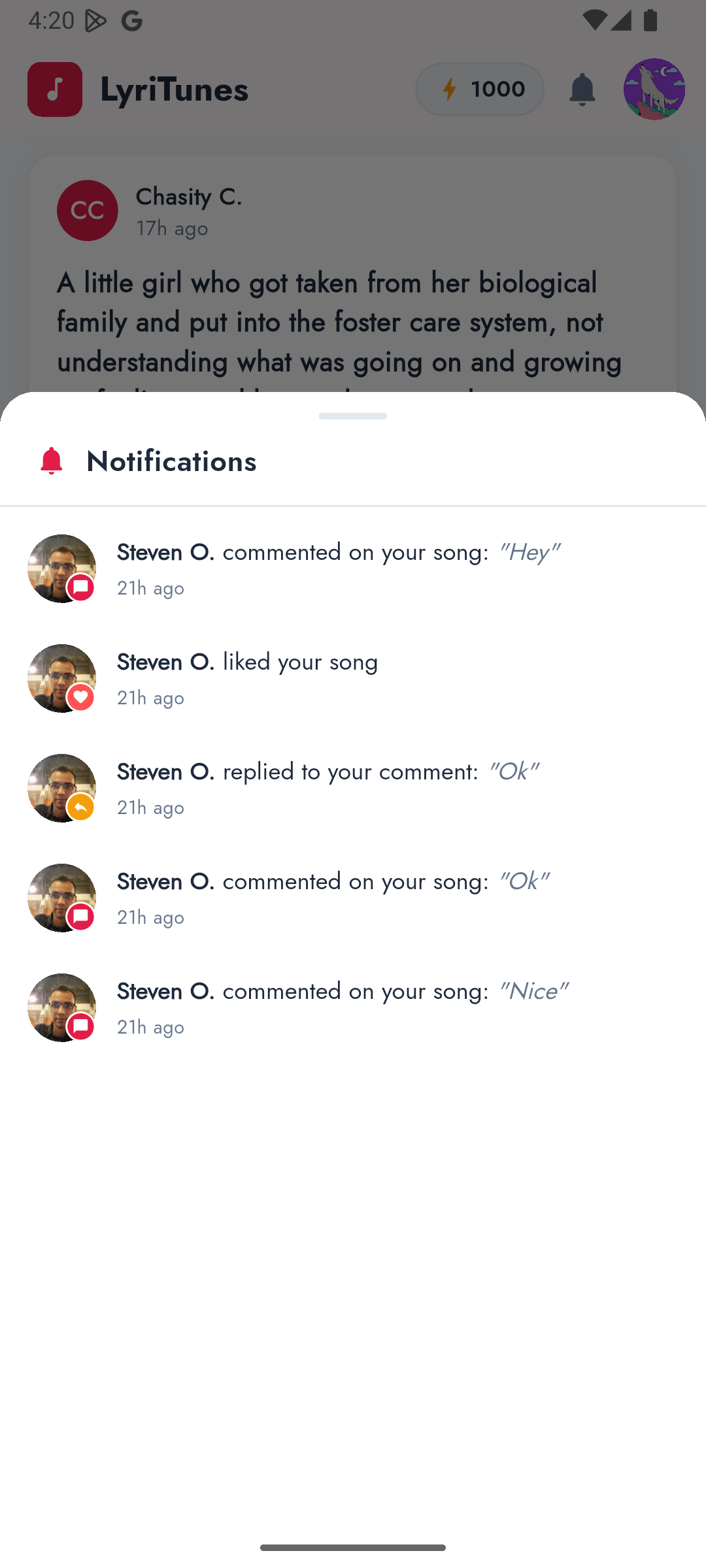Tap the lightning bolt 1000 credits badge

coord(480,90)
